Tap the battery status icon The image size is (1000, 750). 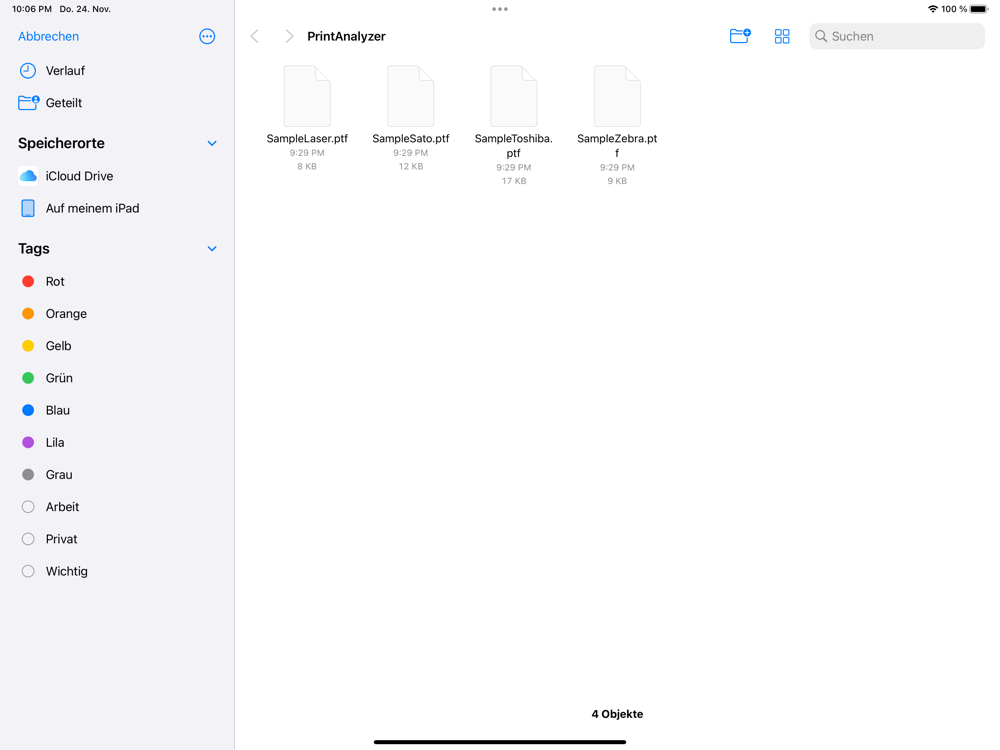click(x=978, y=9)
